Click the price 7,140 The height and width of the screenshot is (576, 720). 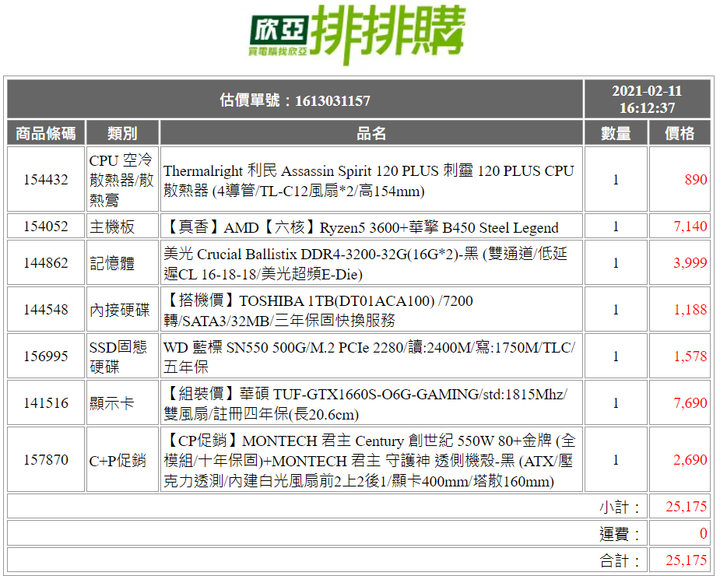tap(690, 226)
